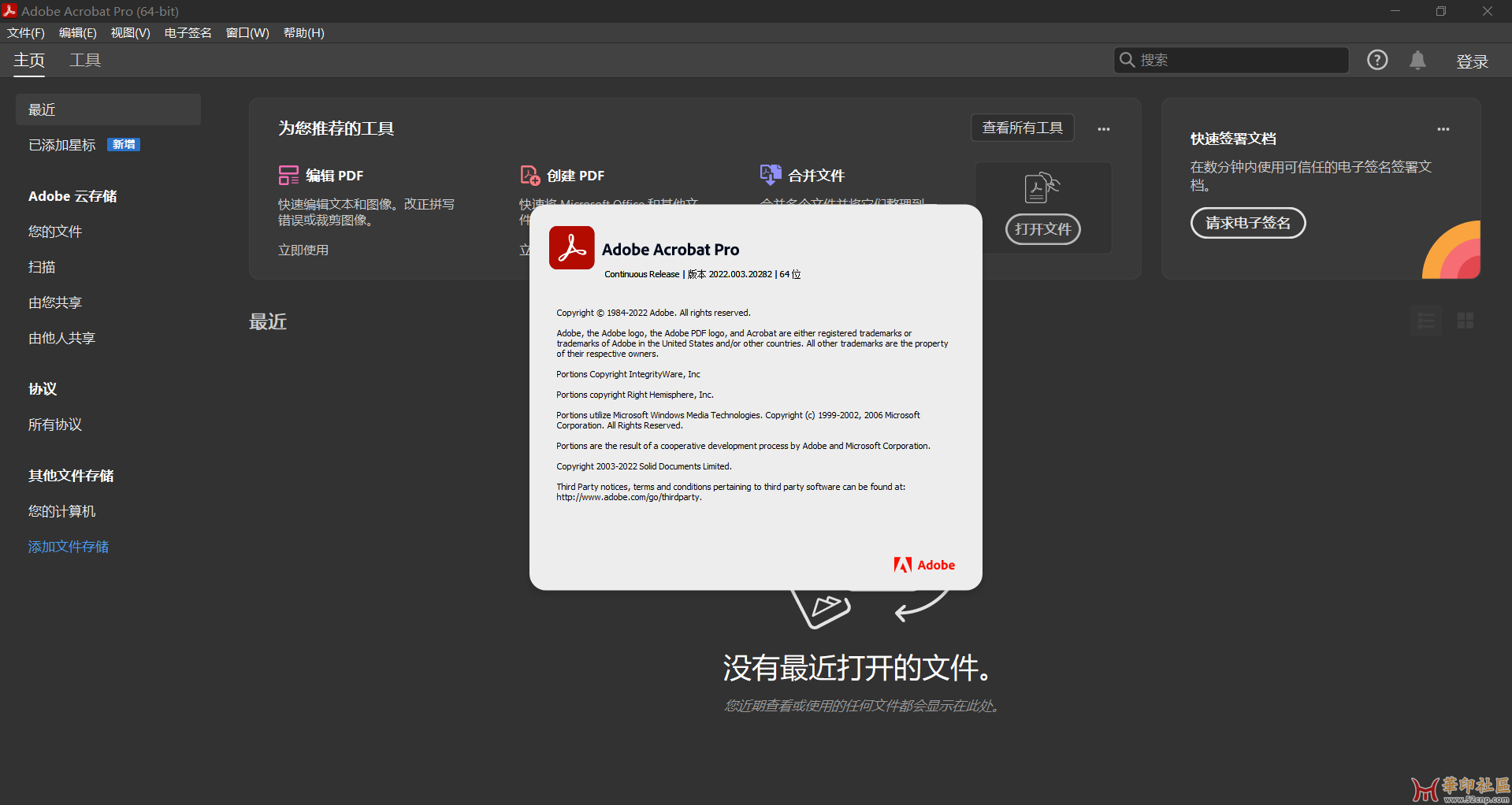The height and width of the screenshot is (805, 1512).
Task: Open the 帮助(H) menu
Action: coord(303,32)
